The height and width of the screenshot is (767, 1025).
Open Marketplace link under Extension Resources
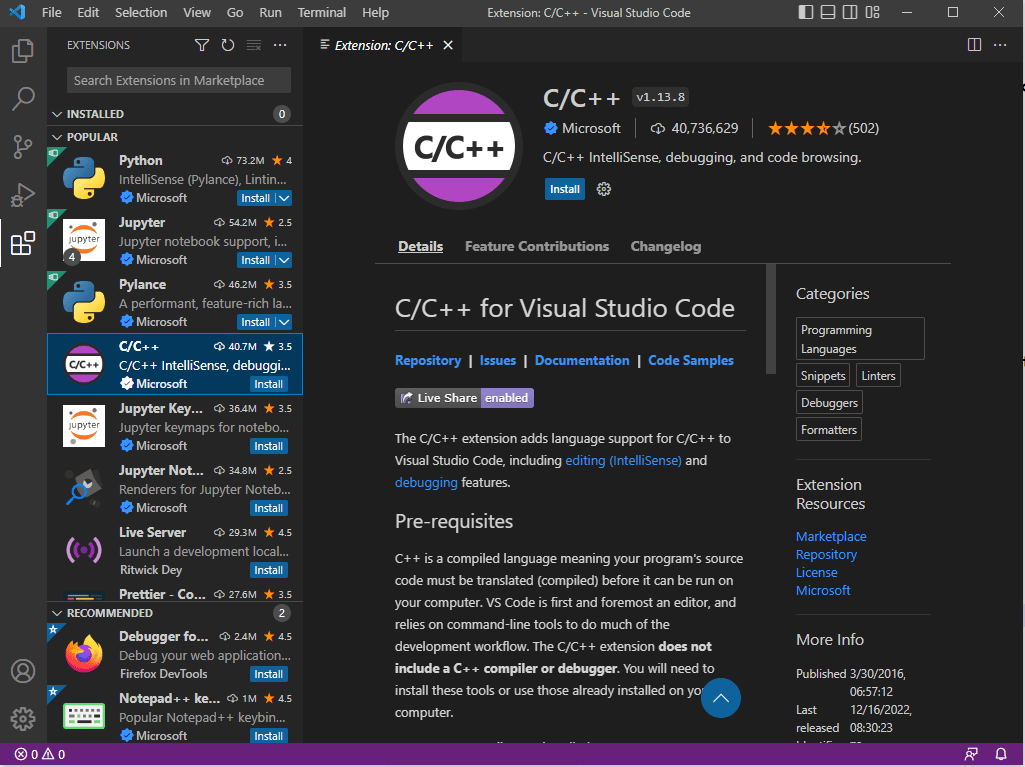pos(831,536)
